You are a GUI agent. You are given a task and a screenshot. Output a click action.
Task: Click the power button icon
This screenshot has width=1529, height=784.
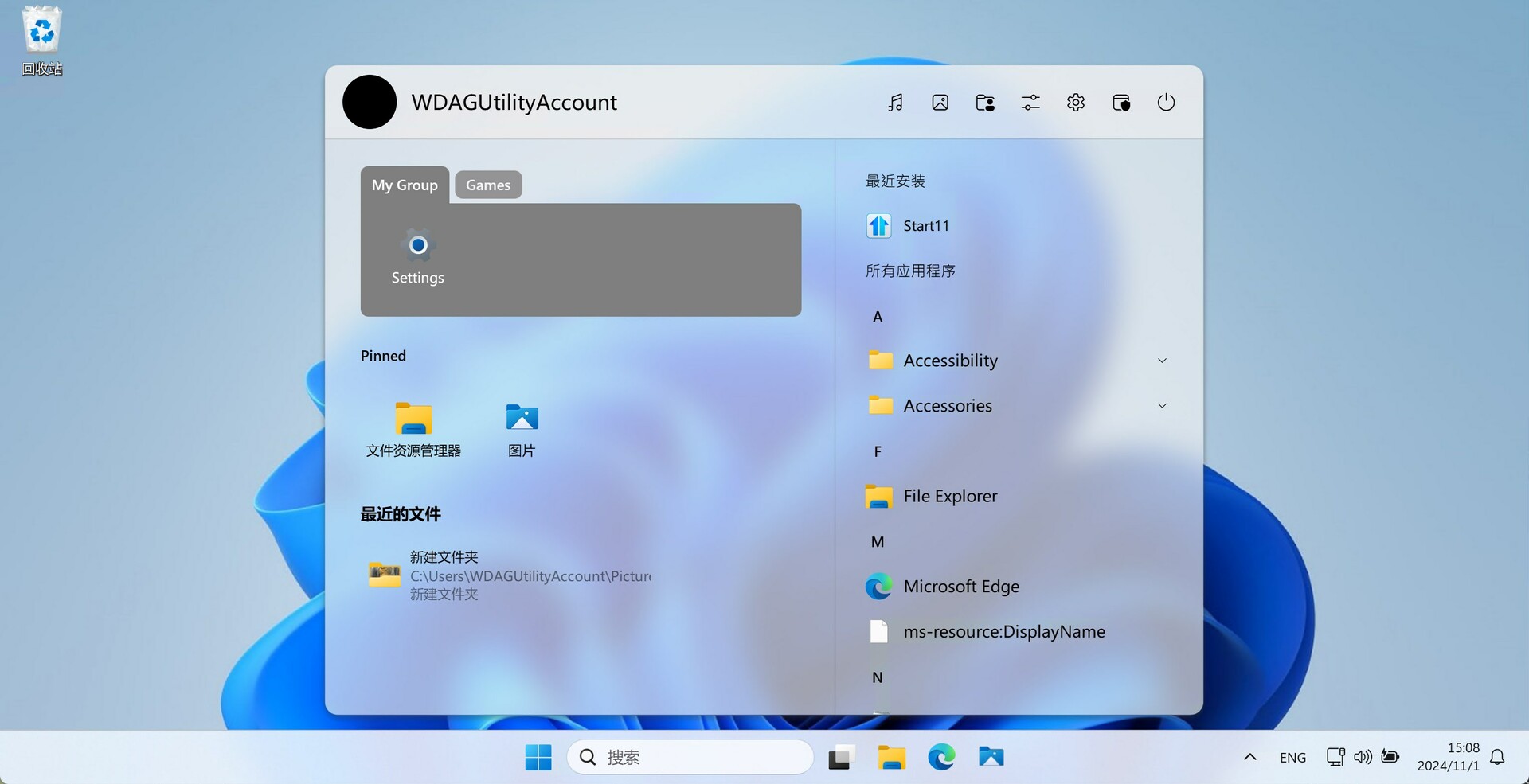pyautogui.click(x=1166, y=103)
